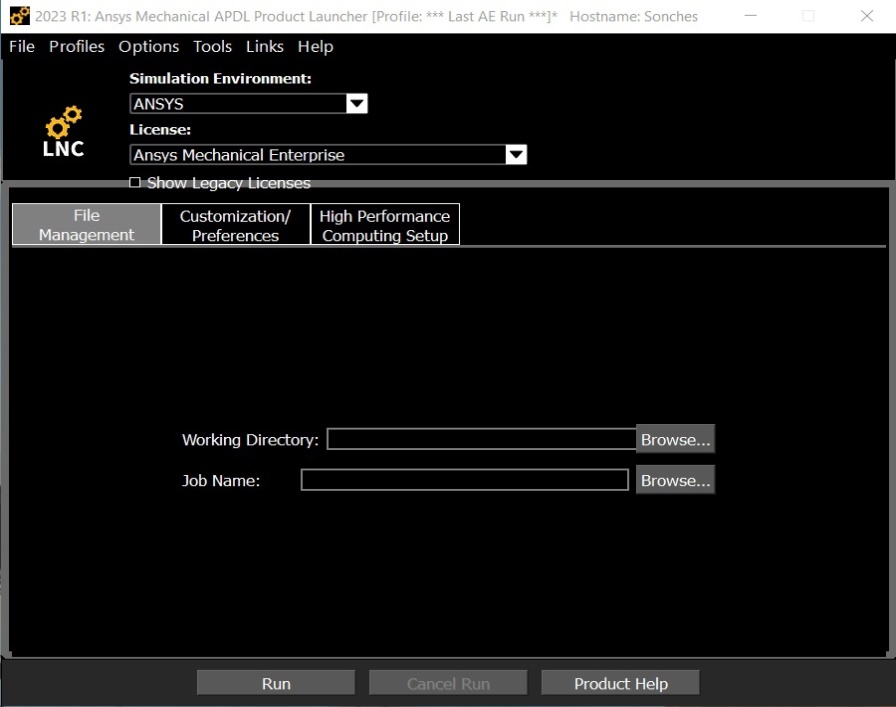Screen dimensions: 896x707
Task: Minimize the Ansys launcher window
Action: pos(751,16)
